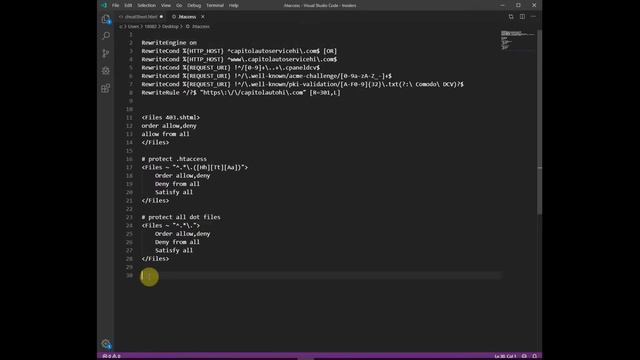Viewport: 640px width, 360px height.
Task: Click the cpaneldcv RewriteCond line 5
Action: [231, 68]
